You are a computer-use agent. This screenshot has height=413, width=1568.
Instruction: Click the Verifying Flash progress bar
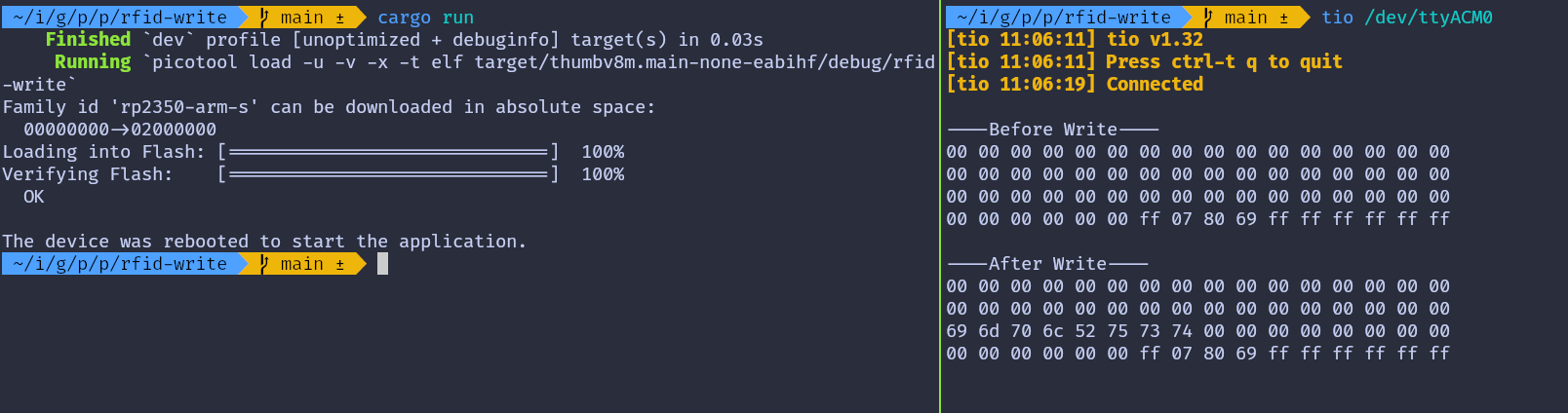point(388,174)
